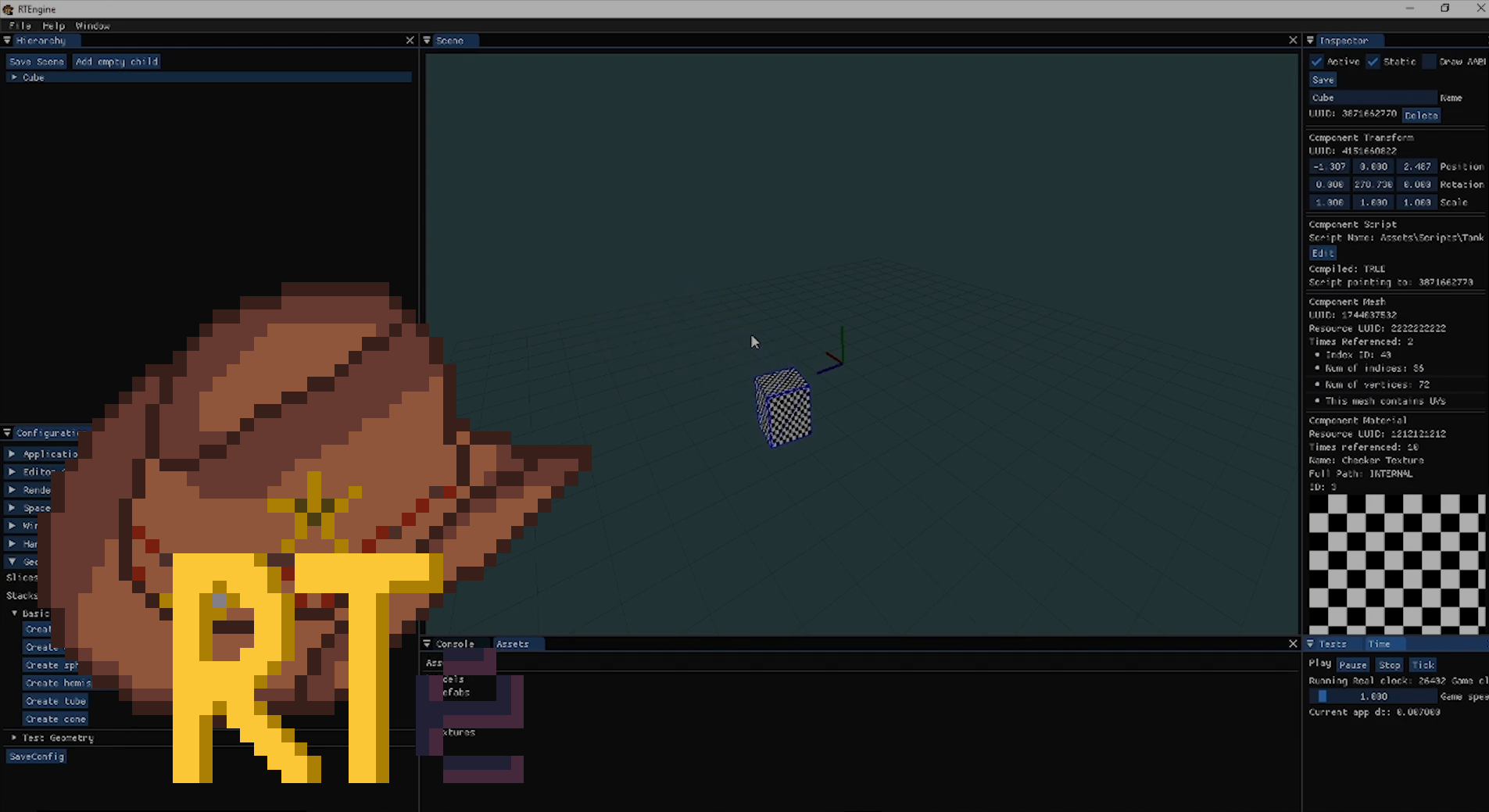The image size is (1489, 812).
Task: Close the Console/Assets panel
Action: 1293,644
